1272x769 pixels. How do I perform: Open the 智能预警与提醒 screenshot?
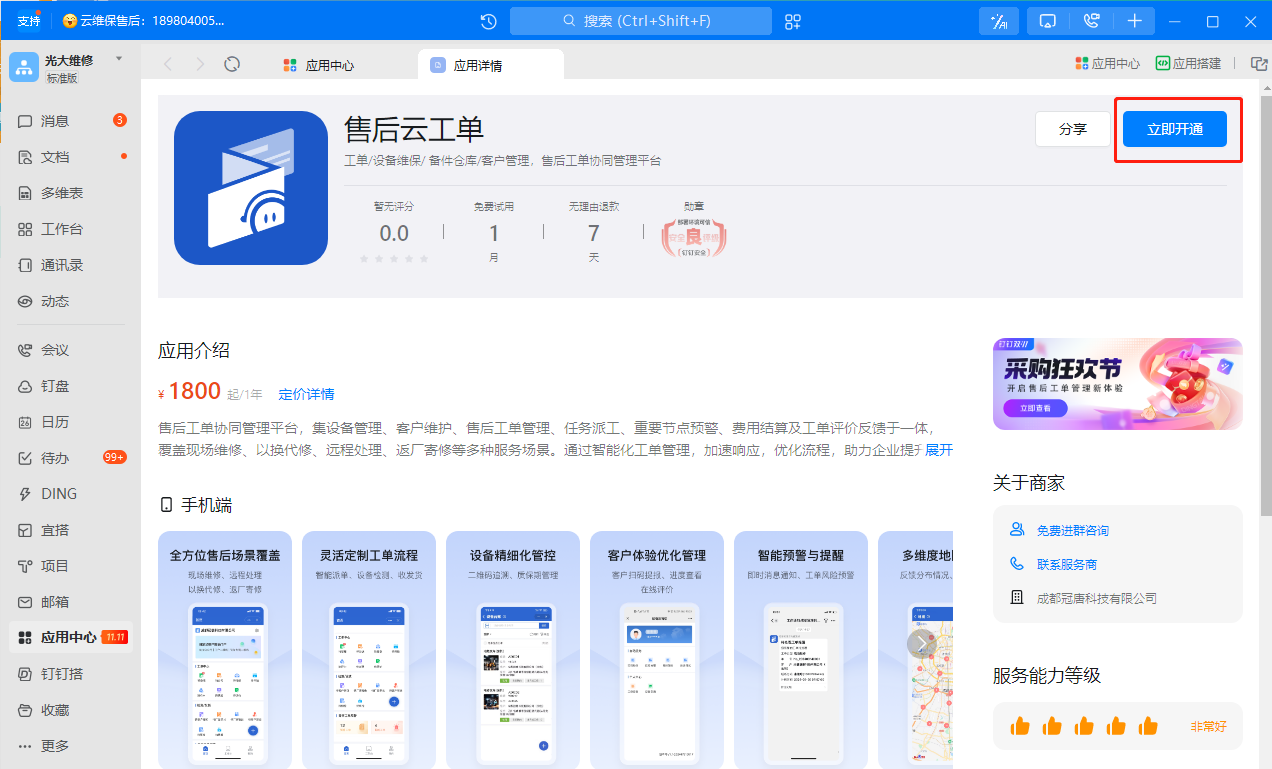(801, 650)
